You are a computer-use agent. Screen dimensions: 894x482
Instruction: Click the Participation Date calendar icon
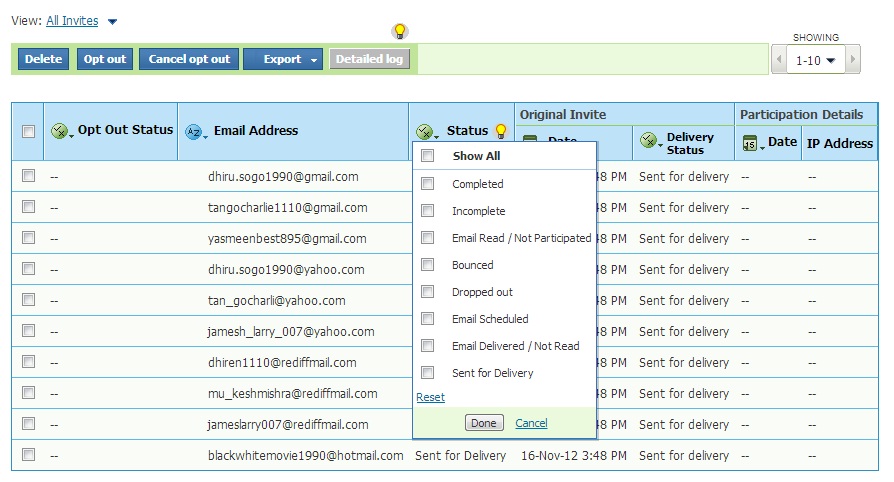[x=751, y=144]
